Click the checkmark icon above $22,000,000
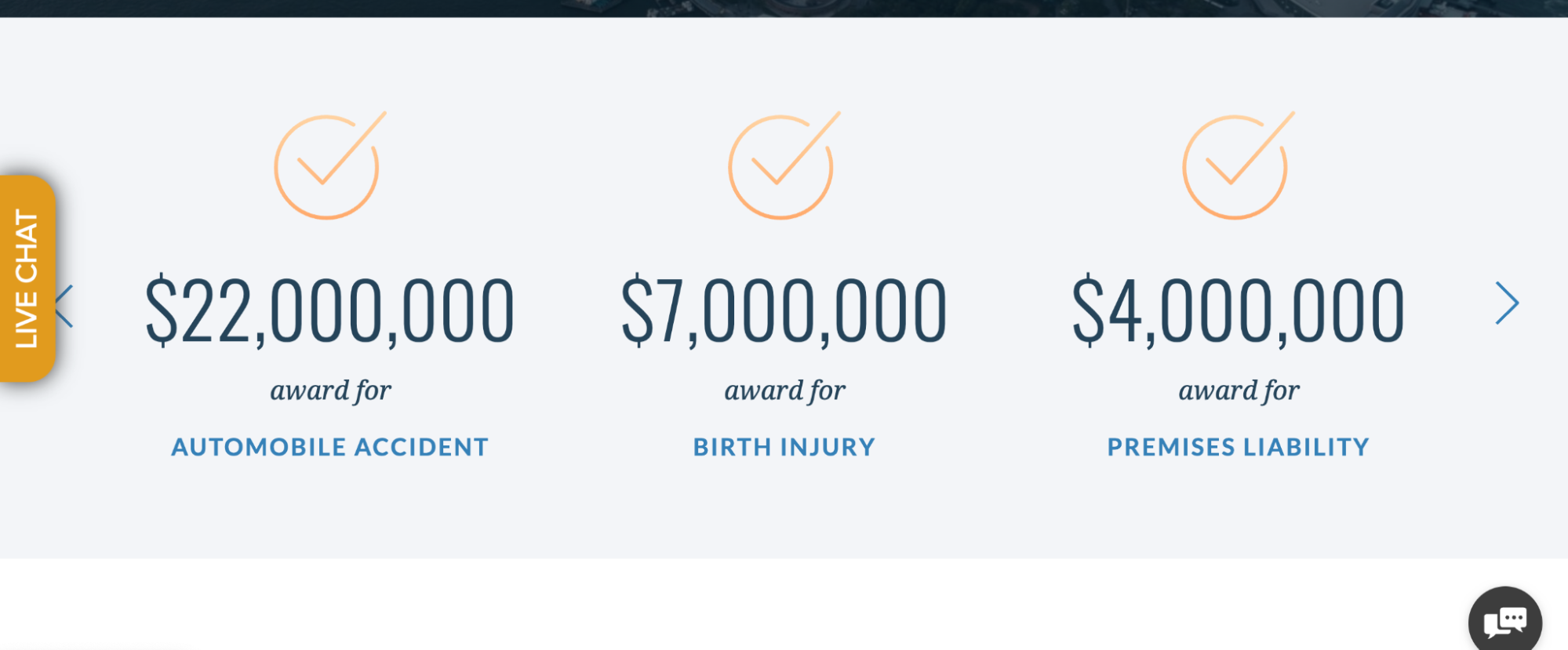1568x650 pixels. click(327, 166)
